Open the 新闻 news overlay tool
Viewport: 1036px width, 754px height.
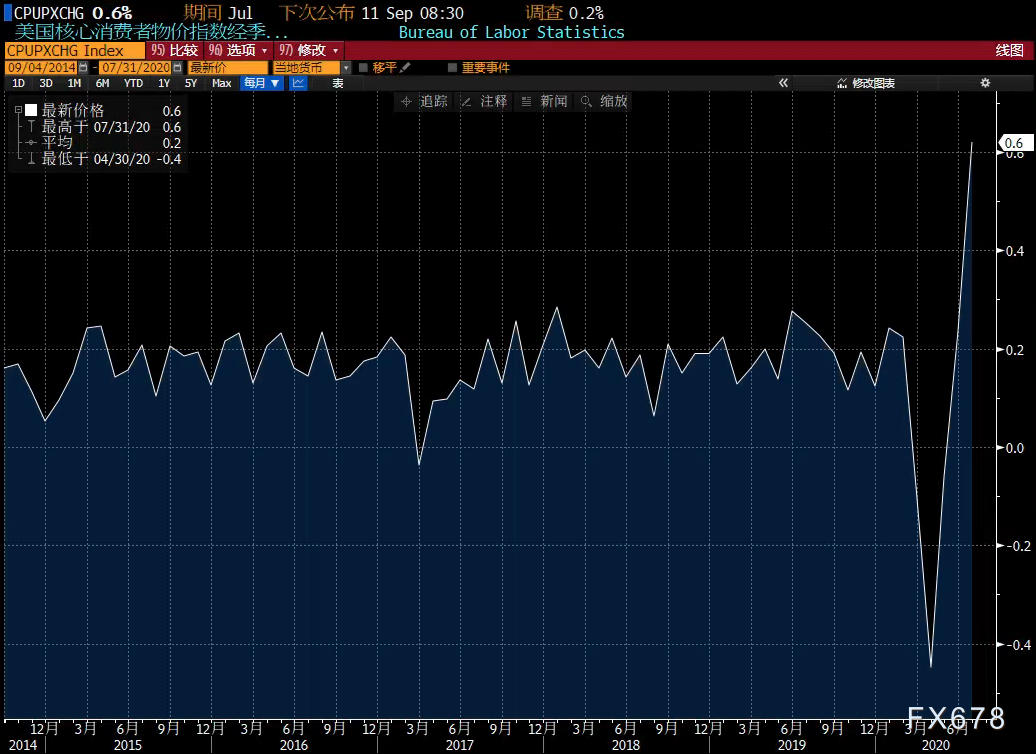[x=544, y=101]
